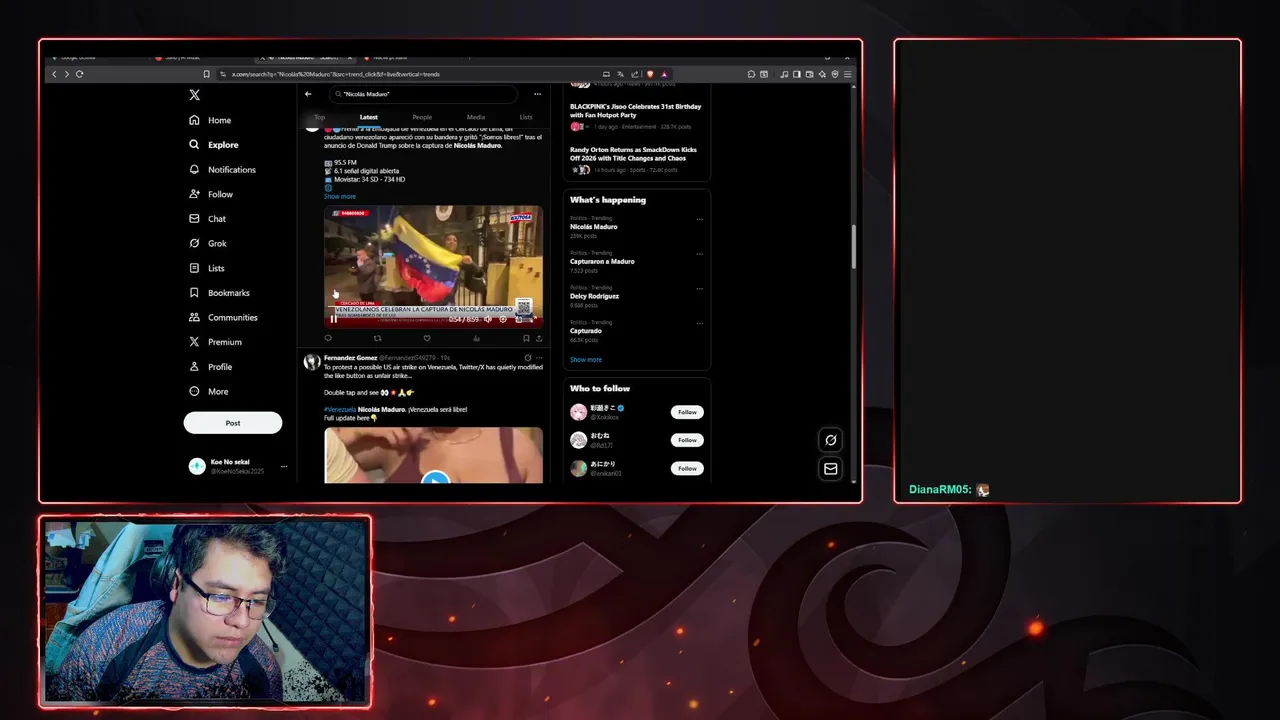Open Profile in the sidebar

(210, 367)
